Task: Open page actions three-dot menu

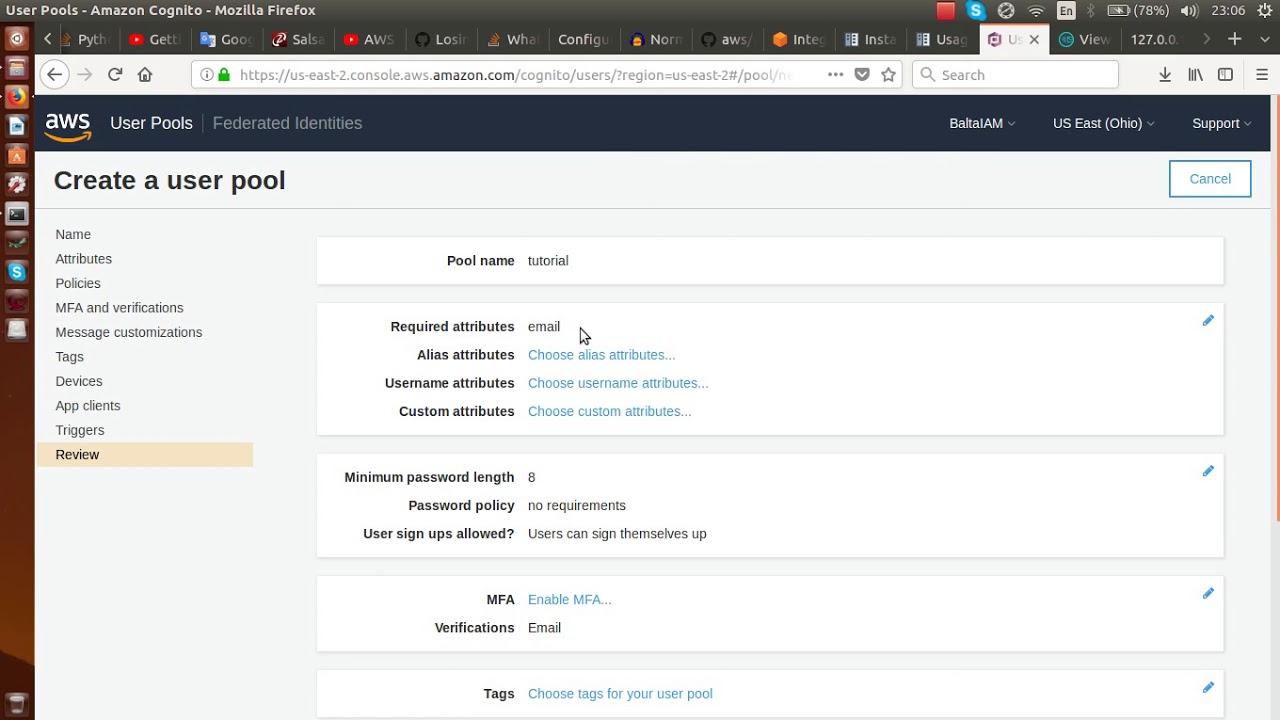Action: (835, 75)
